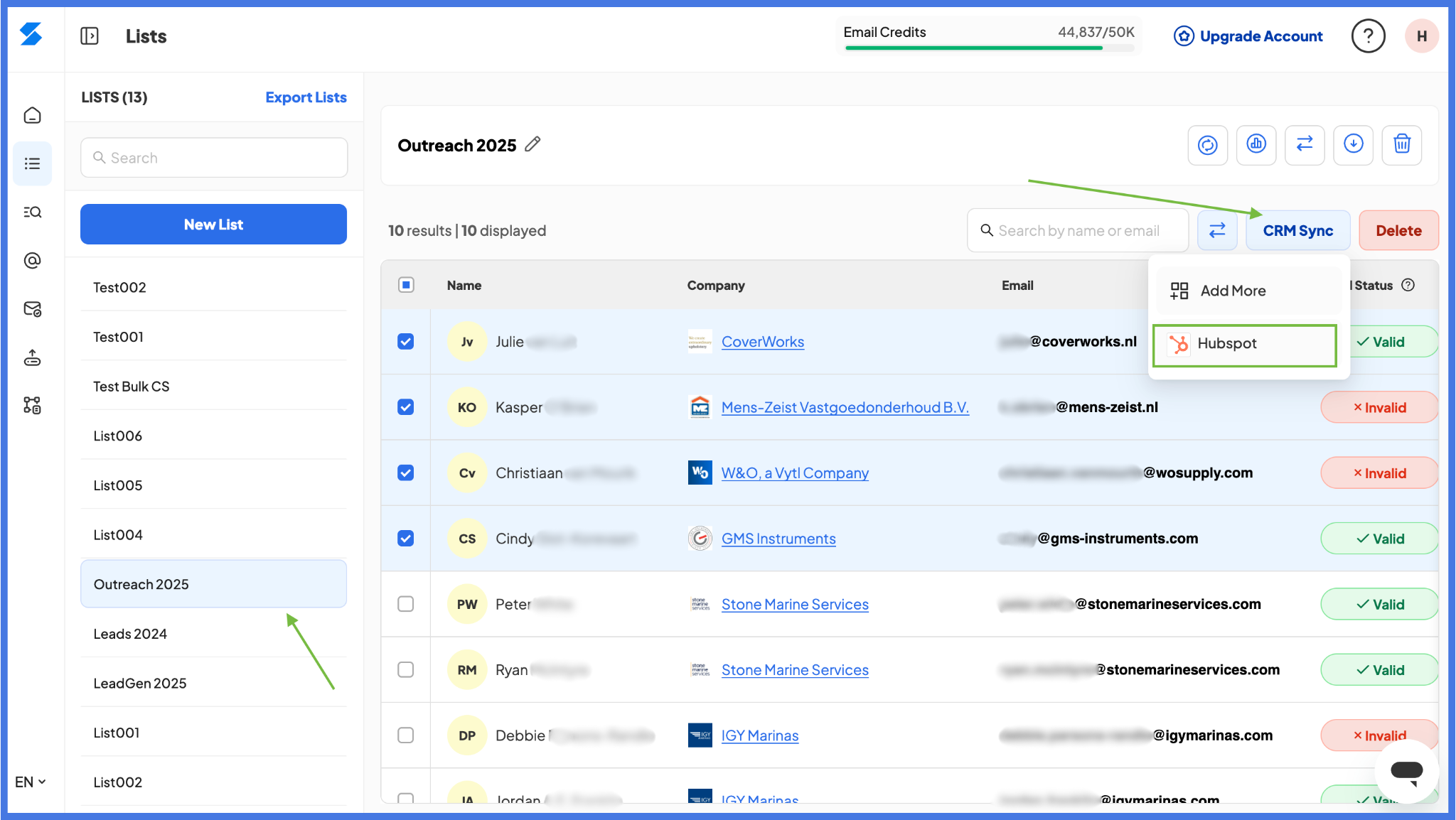Open the List006 list

tap(213, 436)
